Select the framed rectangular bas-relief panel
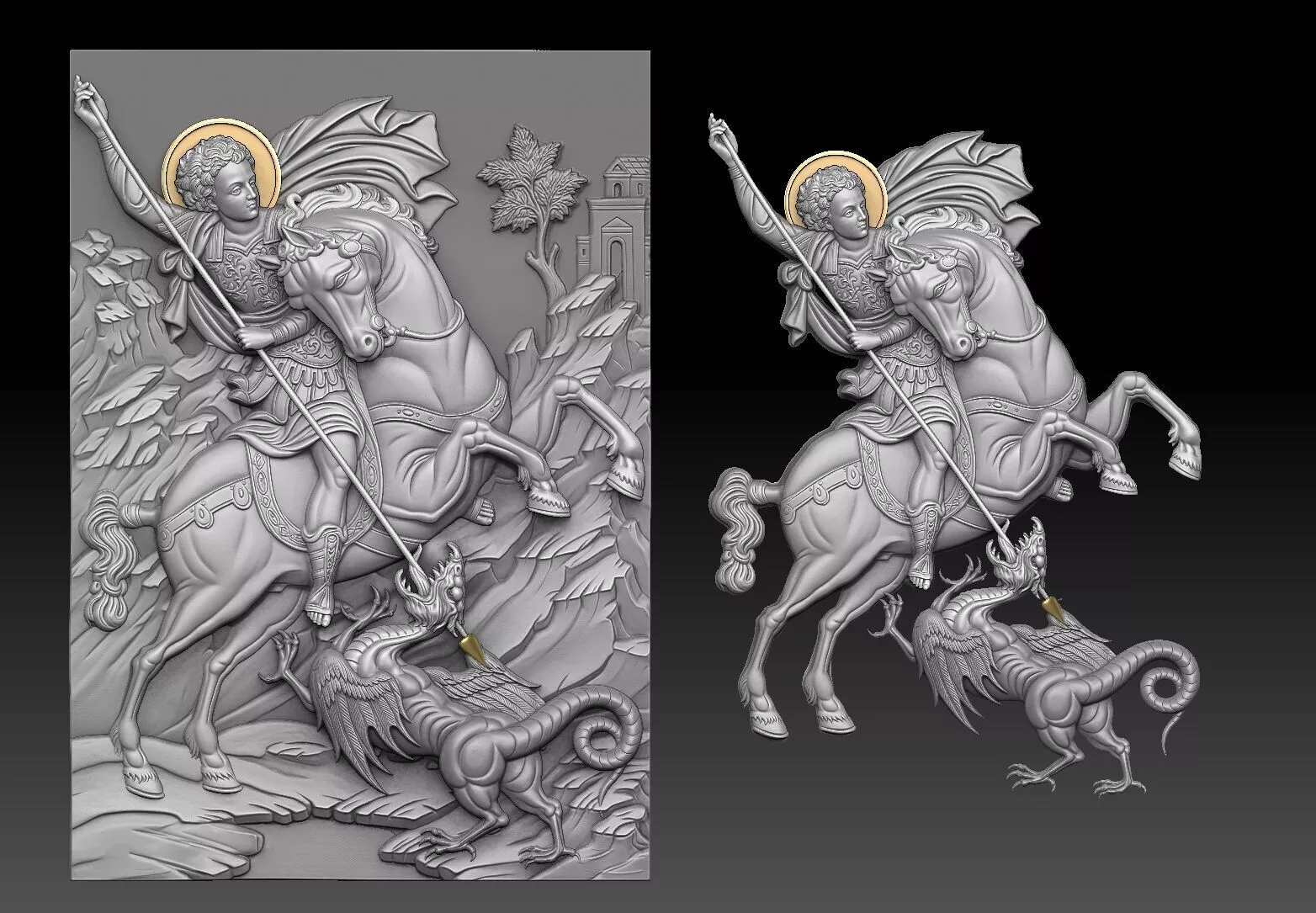This screenshot has height=913, width=1316. pyautogui.click(x=359, y=465)
